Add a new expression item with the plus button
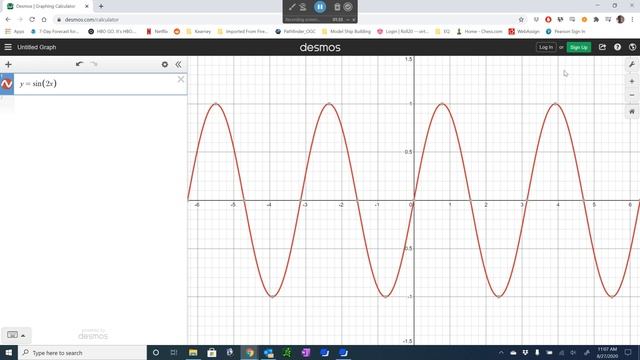Image resolution: width=640 pixels, height=360 pixels. click(8, 64)
